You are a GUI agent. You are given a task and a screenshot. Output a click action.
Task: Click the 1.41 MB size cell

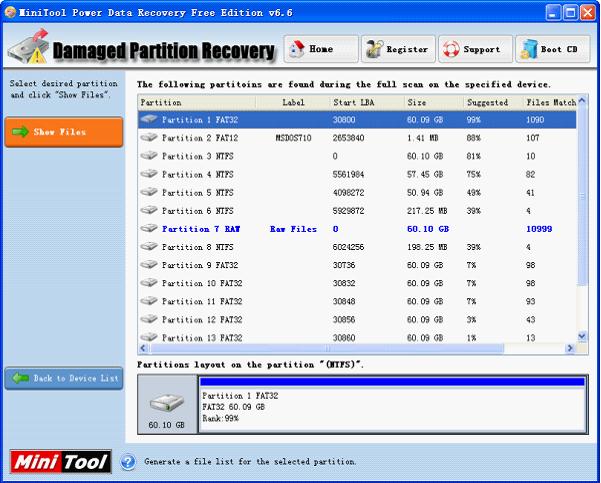tap(423, 138)
